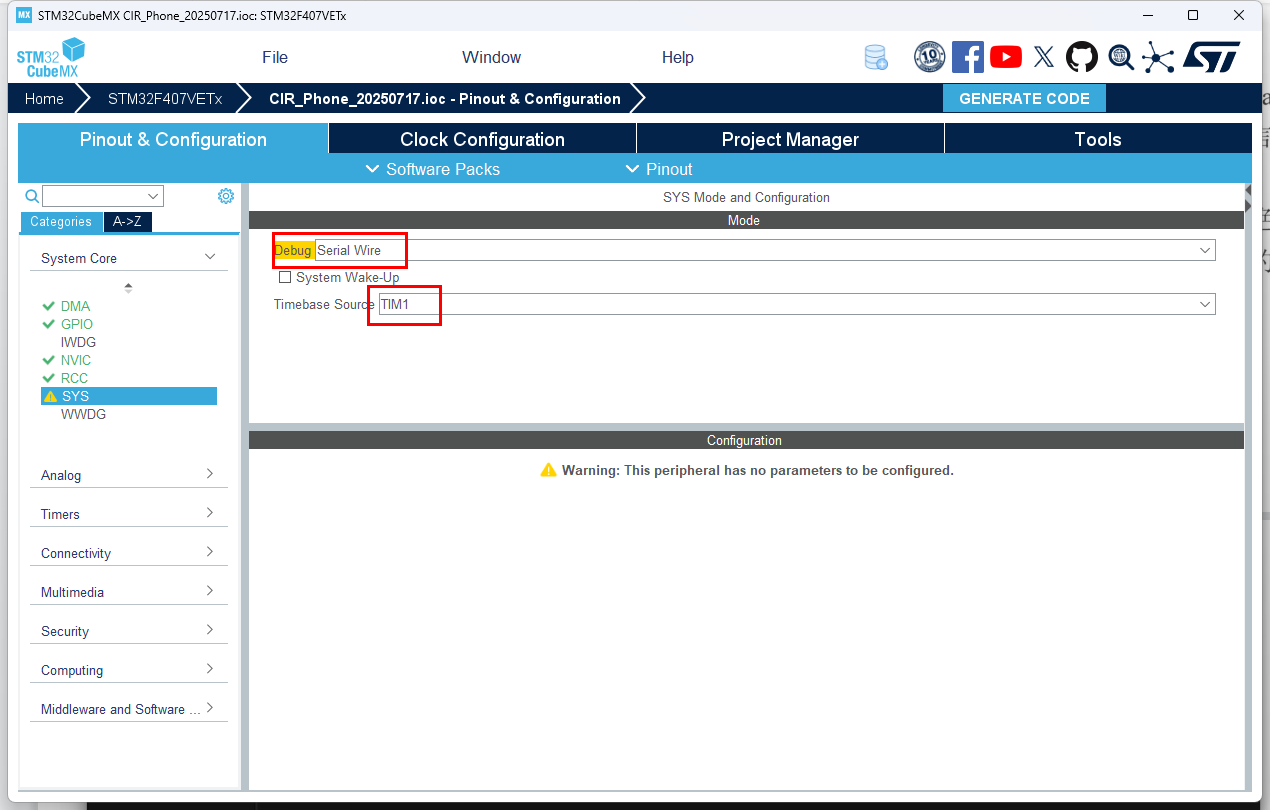Click the GENERATE CODE button

click(1024, 98)
